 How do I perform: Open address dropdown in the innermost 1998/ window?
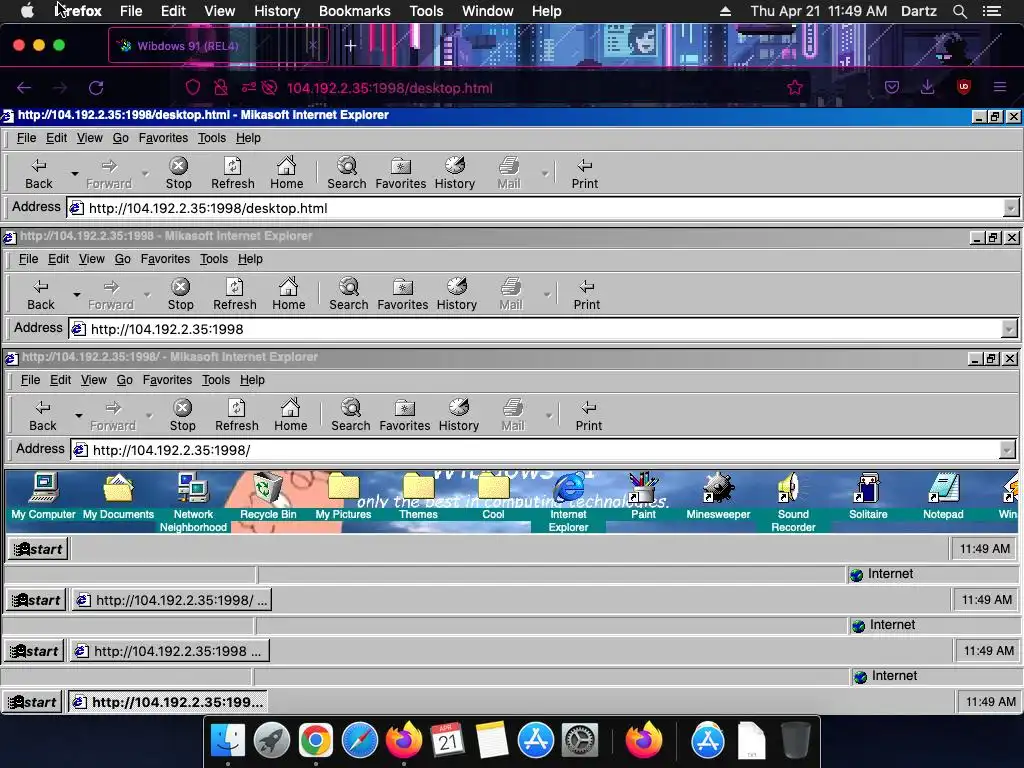1007,450
